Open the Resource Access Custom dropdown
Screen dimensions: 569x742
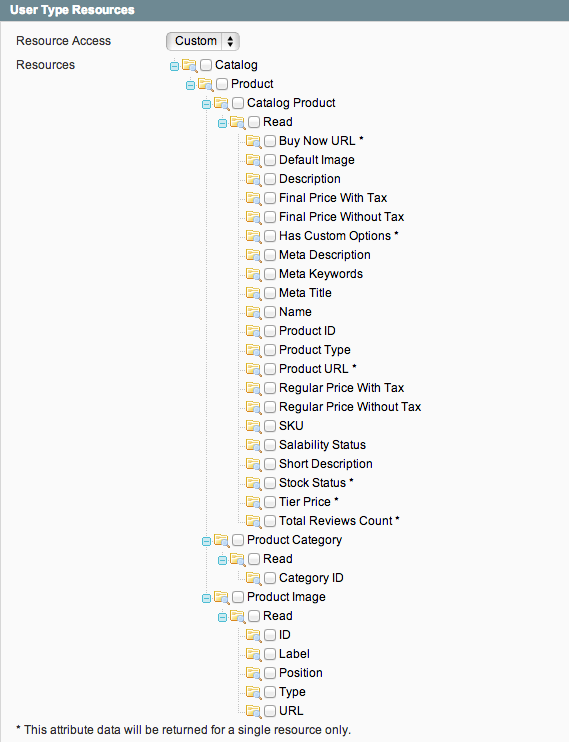click(203, 41)
